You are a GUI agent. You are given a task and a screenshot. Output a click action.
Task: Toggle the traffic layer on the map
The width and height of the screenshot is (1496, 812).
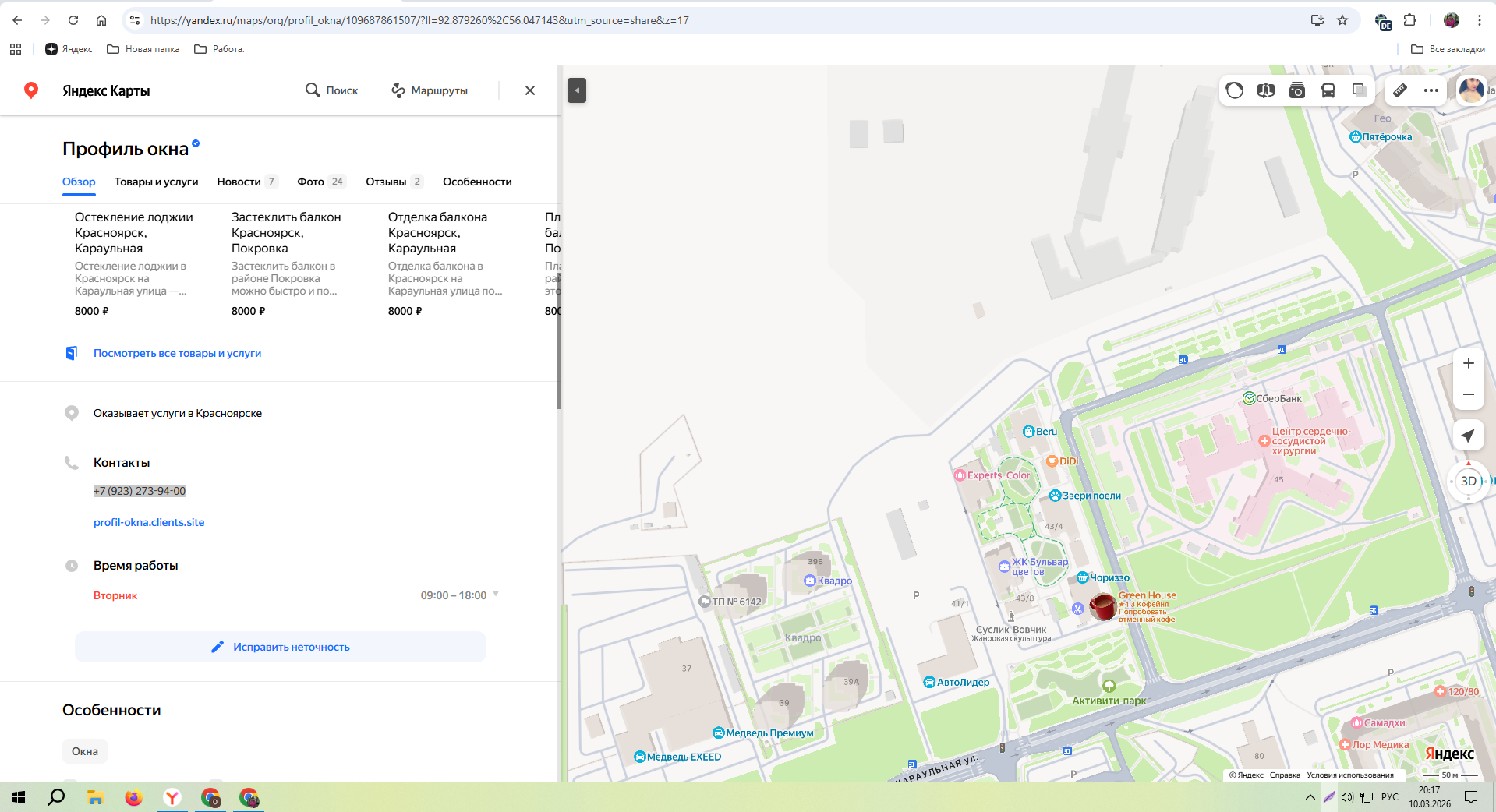point(1235,90)
